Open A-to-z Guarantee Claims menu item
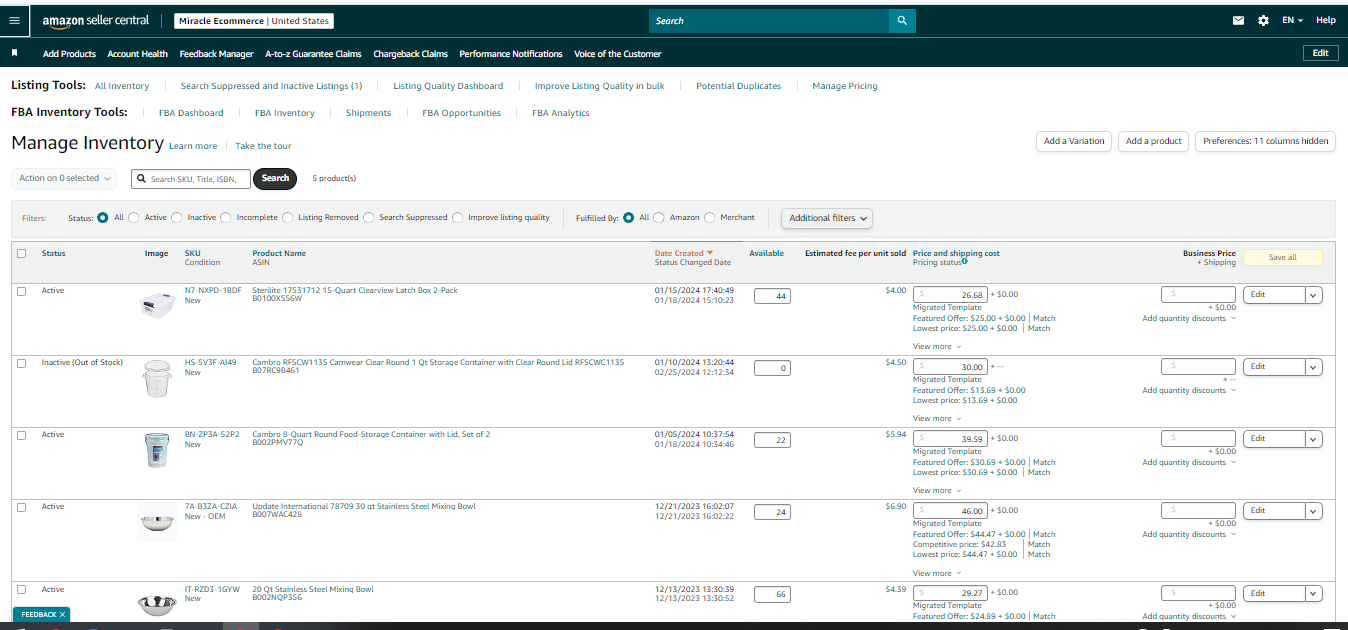Screen dimensions: 1348x630 pos(313,54)
